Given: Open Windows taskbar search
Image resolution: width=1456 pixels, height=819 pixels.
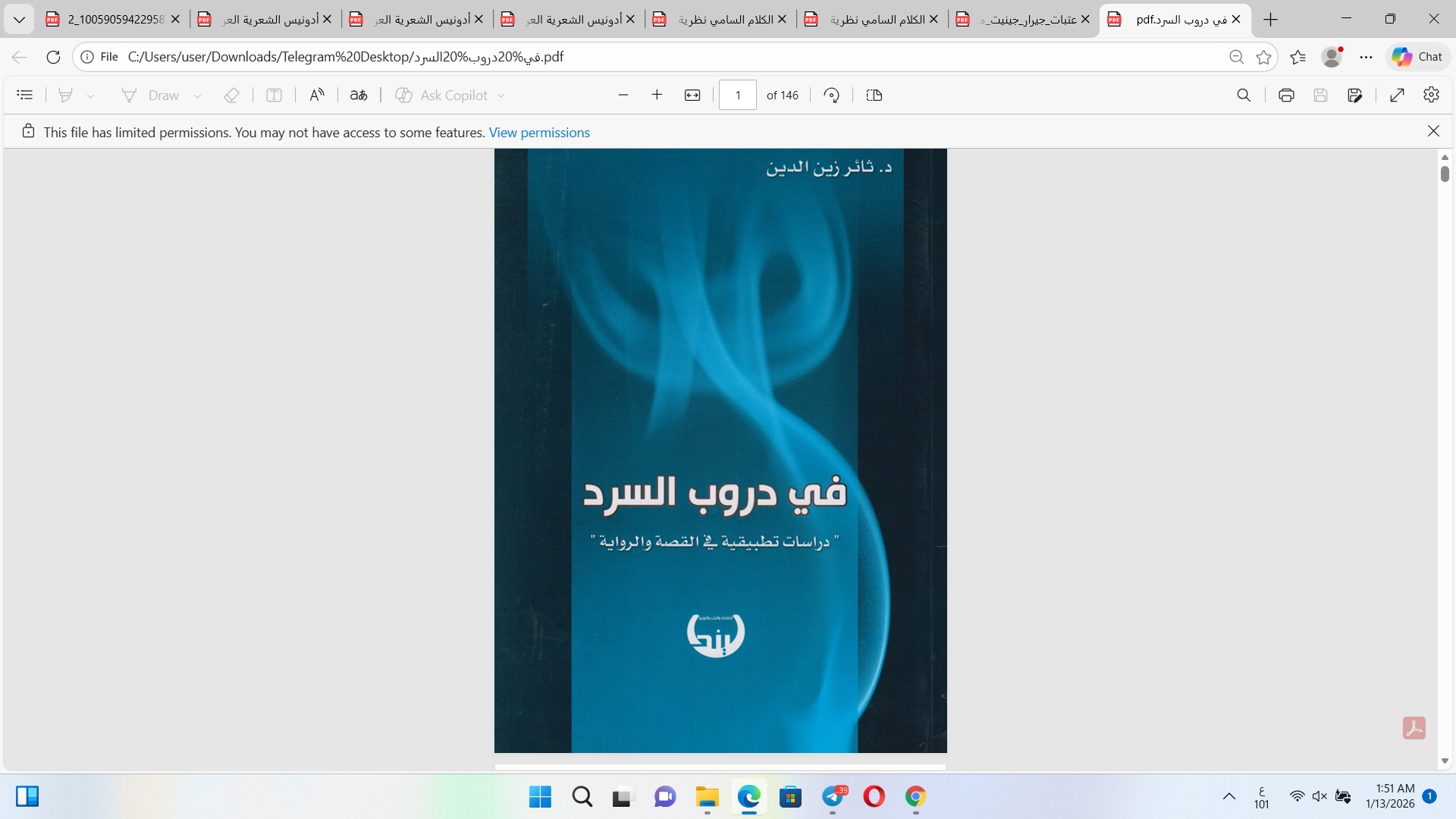Looking at the screenshot, I should (582, 797).
